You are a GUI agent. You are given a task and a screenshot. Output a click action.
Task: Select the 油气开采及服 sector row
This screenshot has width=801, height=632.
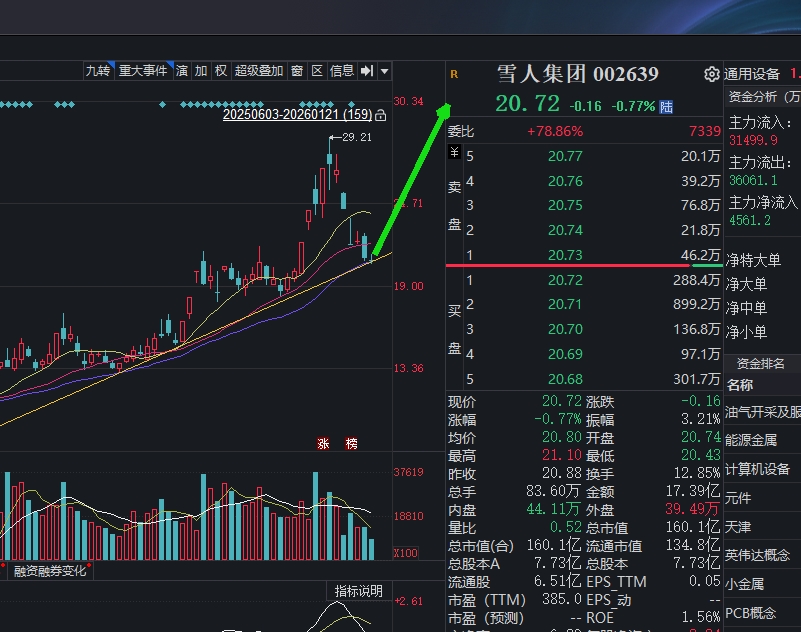[763, 412]
